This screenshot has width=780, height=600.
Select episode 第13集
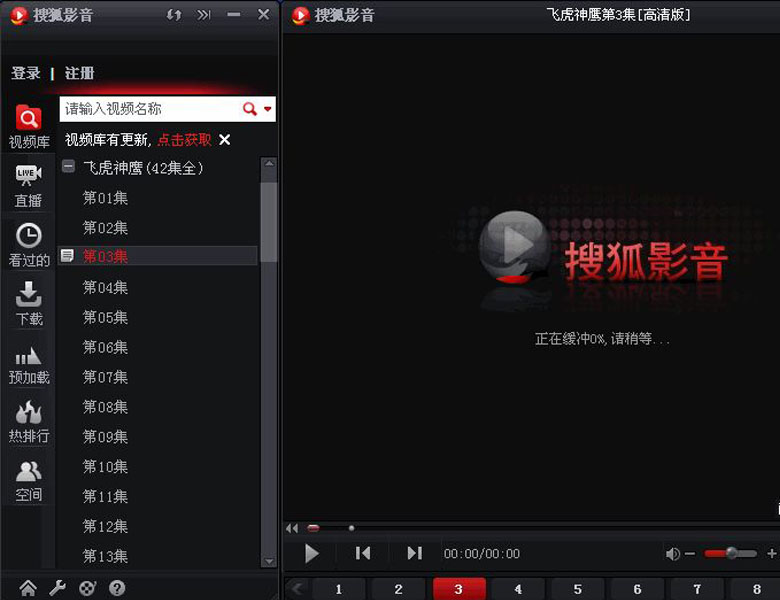click(105, 556)
